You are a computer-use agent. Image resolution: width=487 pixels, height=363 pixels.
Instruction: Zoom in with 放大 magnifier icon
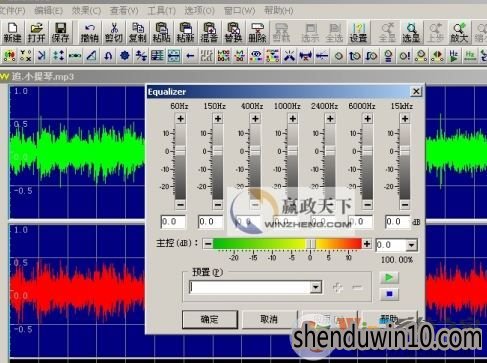pyautogui.click(x=459, y=32)
